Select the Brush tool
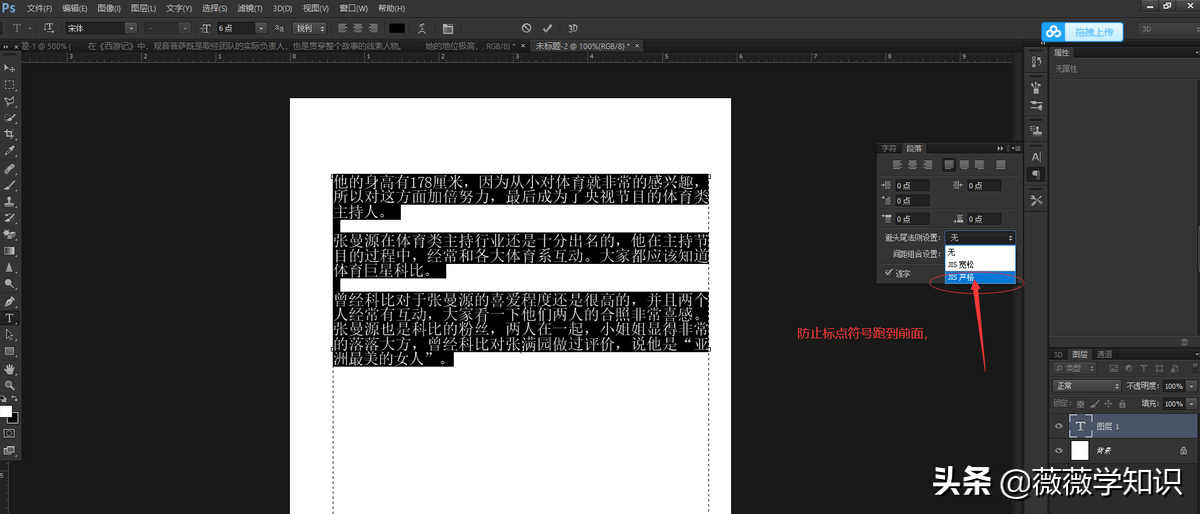 click(x=10, y=184)
